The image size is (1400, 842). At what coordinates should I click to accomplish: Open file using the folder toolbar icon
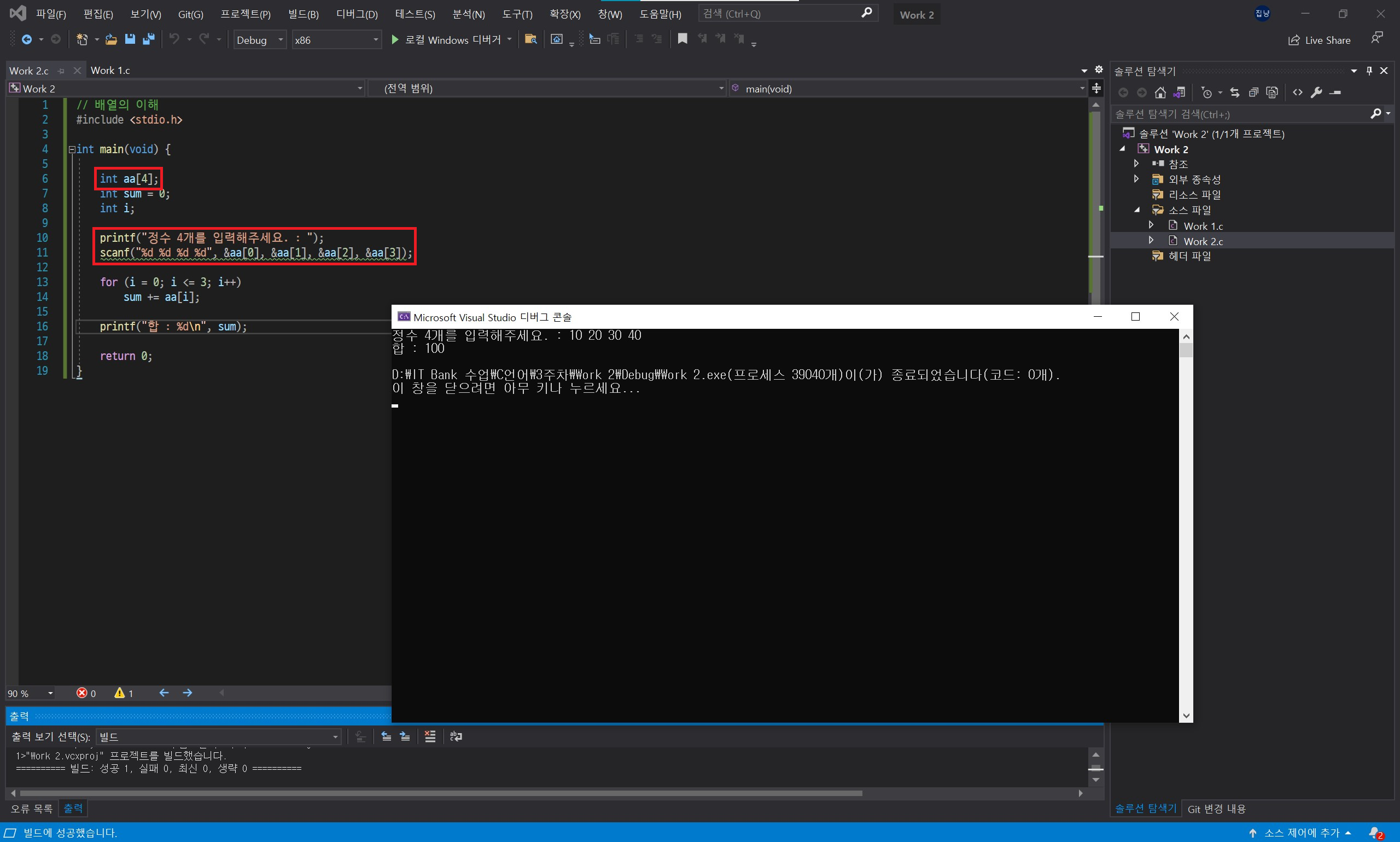click(111, 39)
